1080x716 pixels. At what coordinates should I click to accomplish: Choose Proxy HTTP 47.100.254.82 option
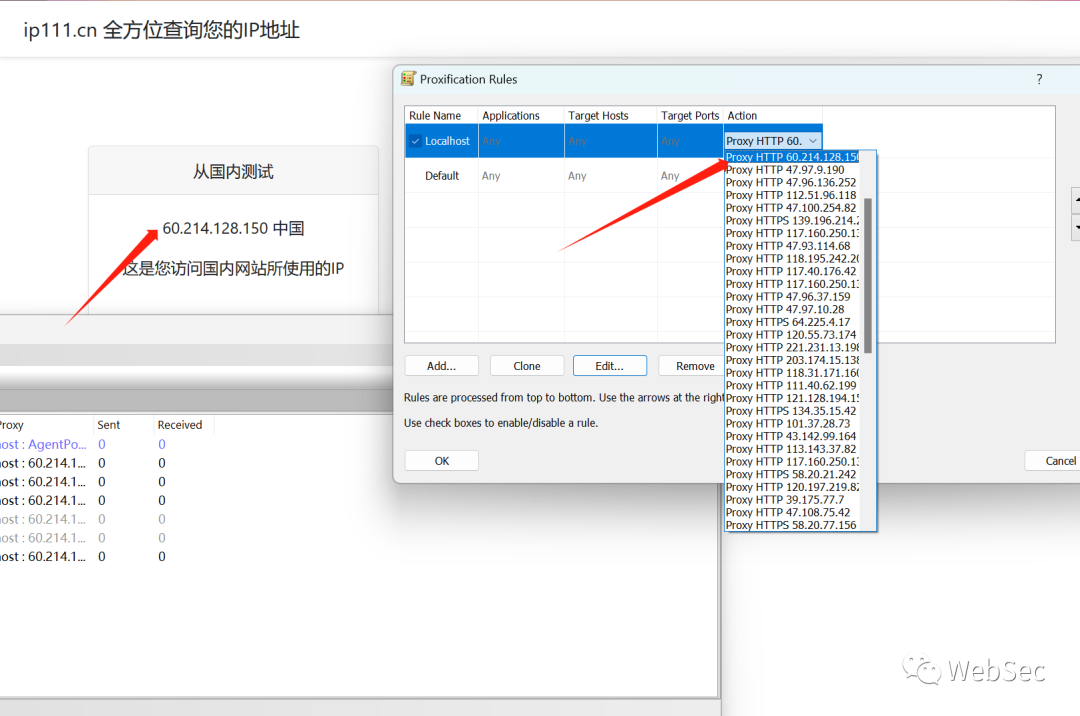point(792,208)
